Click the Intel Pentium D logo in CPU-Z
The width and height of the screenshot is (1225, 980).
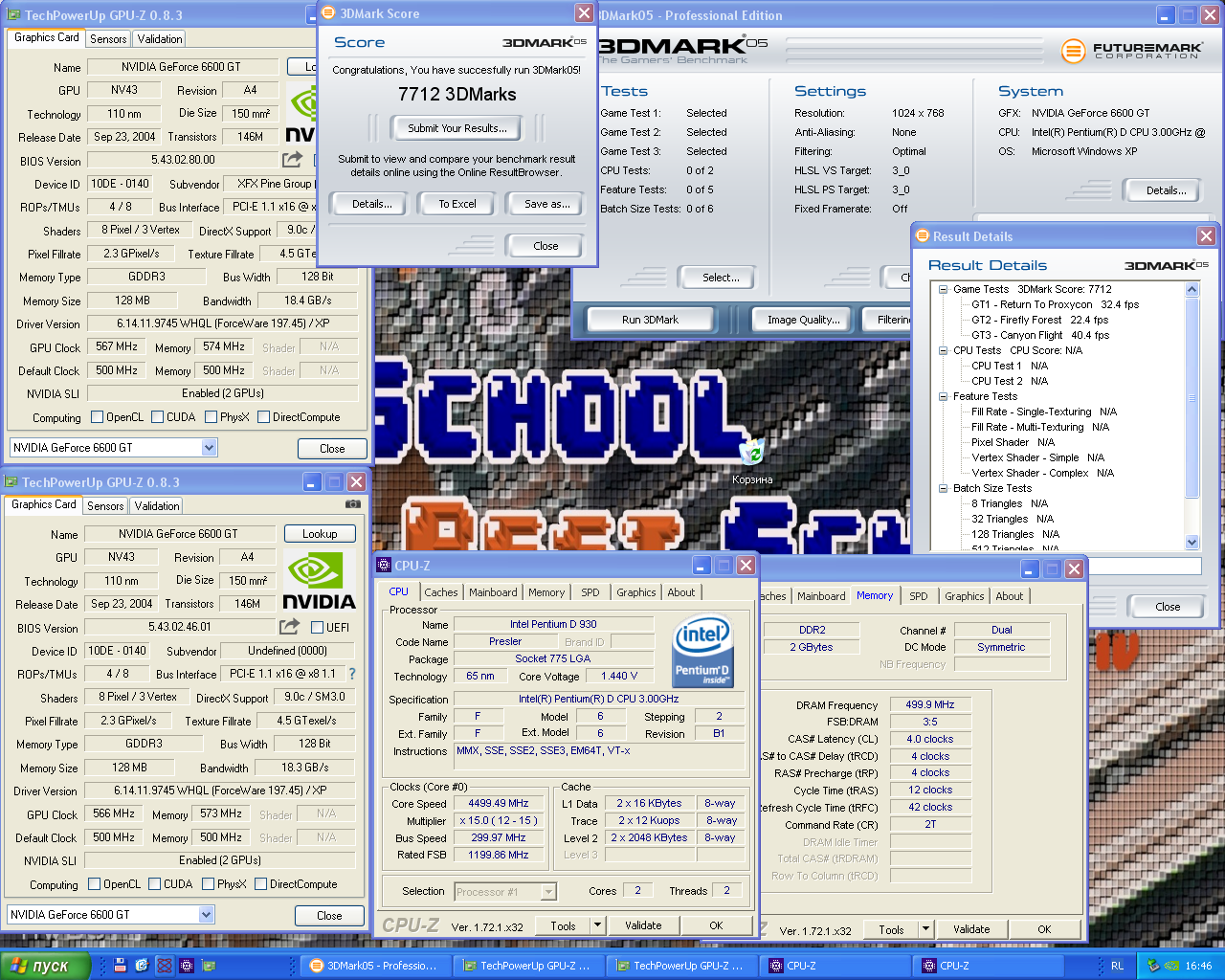703,651
